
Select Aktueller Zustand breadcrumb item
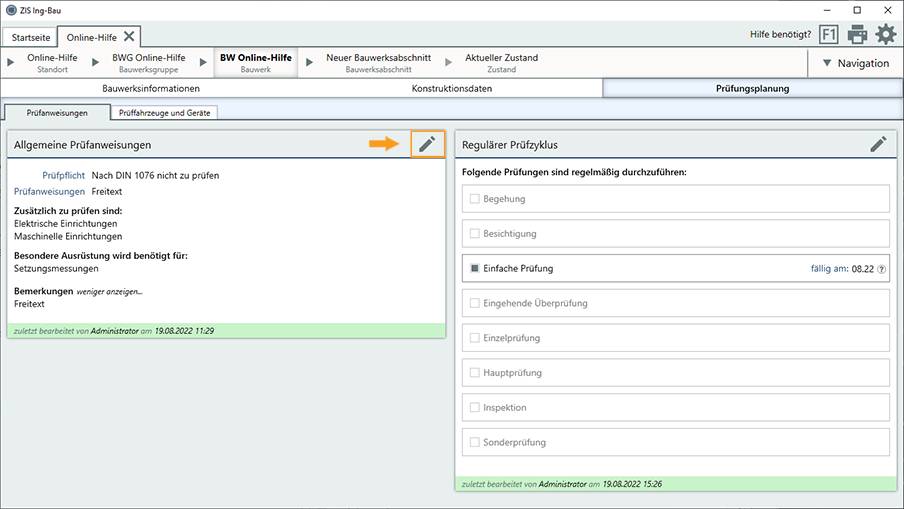501,63
